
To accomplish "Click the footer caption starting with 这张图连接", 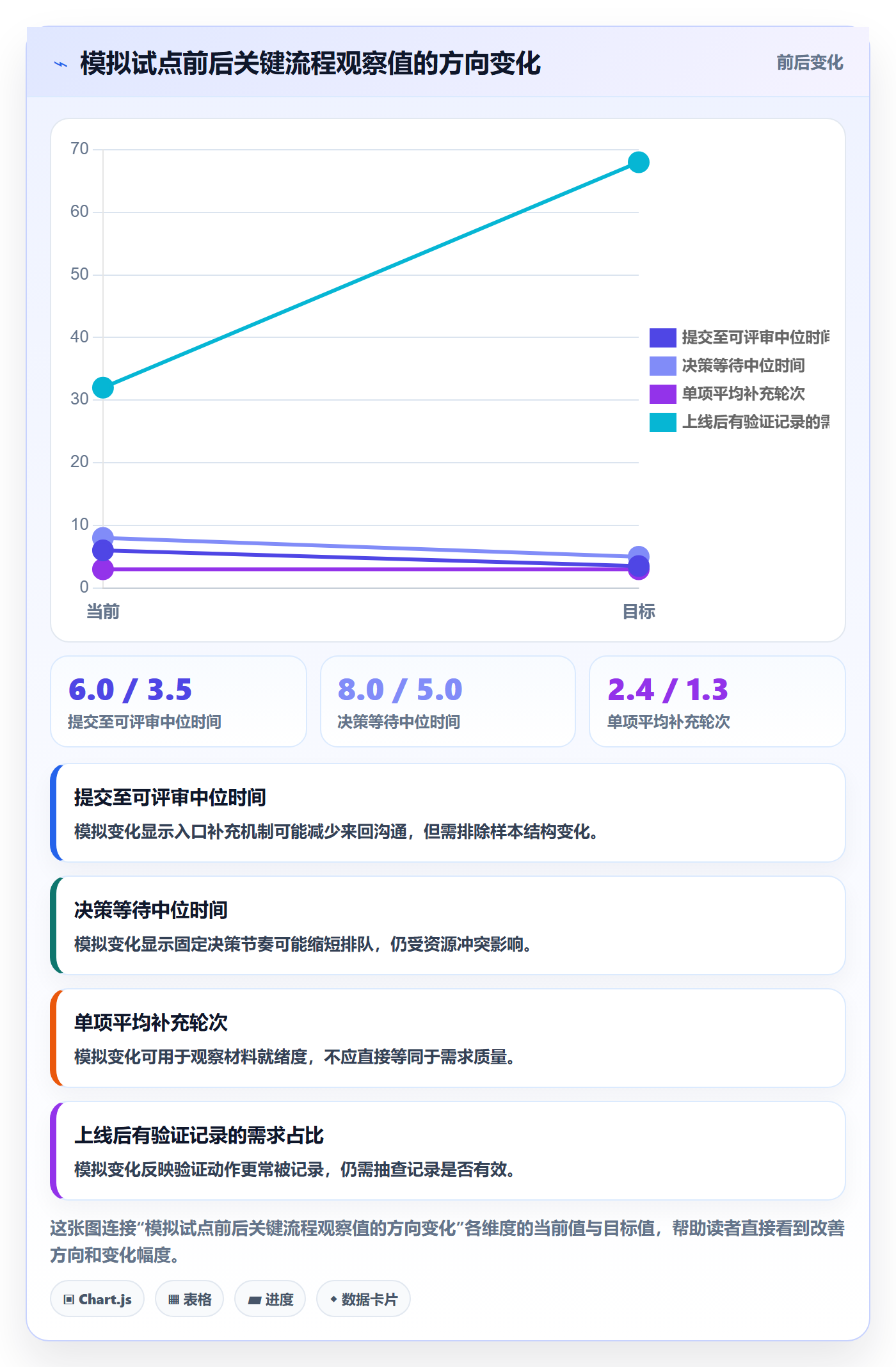I will (447, 1242).
